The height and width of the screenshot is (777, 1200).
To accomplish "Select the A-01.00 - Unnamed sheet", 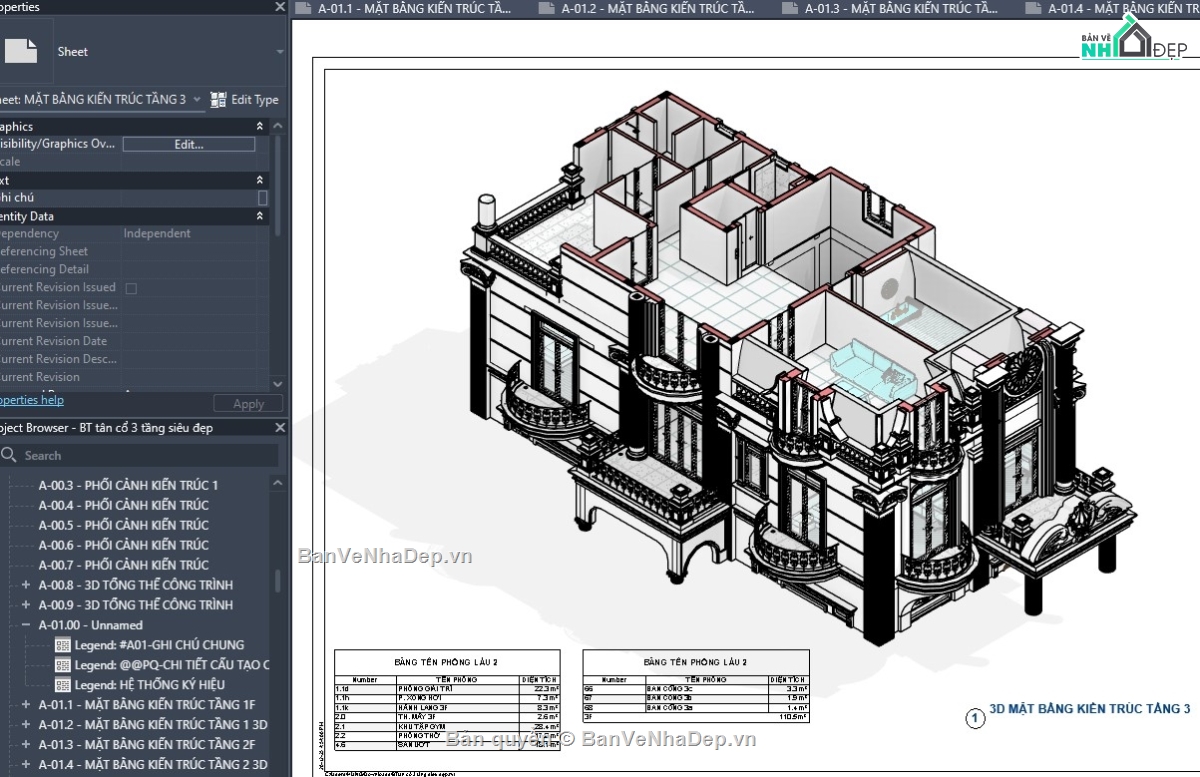I will pos(91,625).
